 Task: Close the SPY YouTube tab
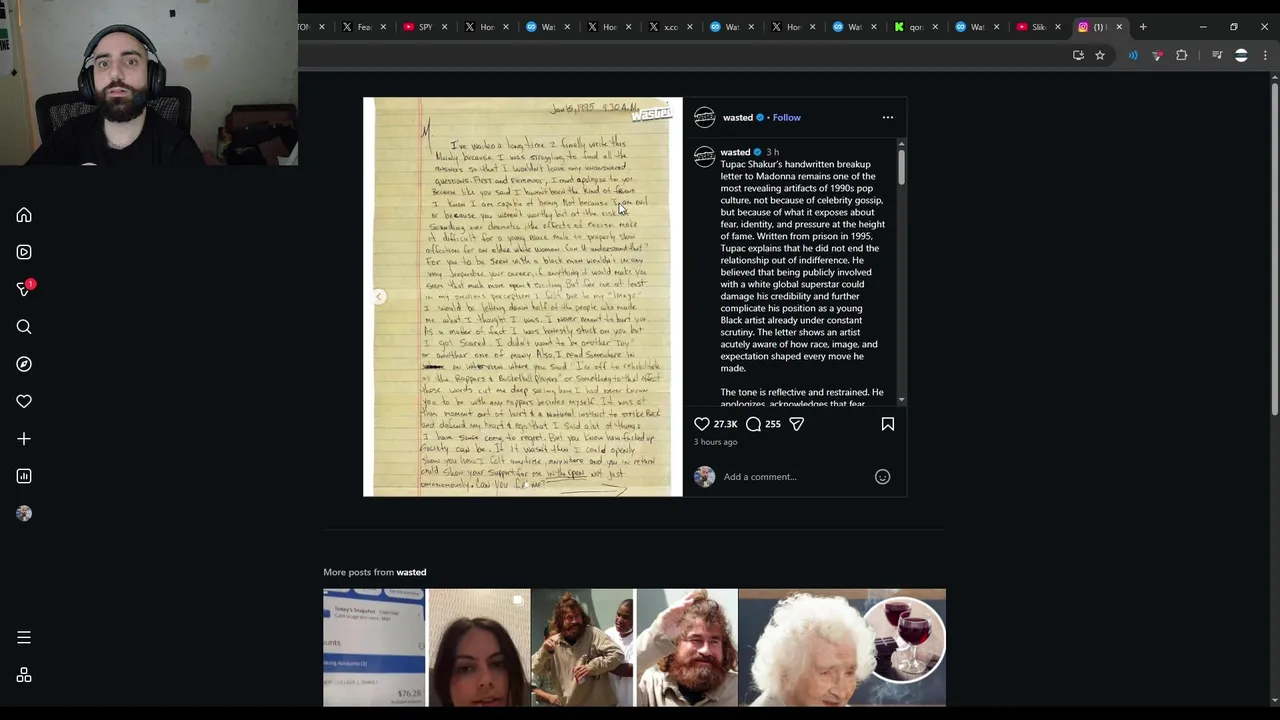(x=444, y=27)
